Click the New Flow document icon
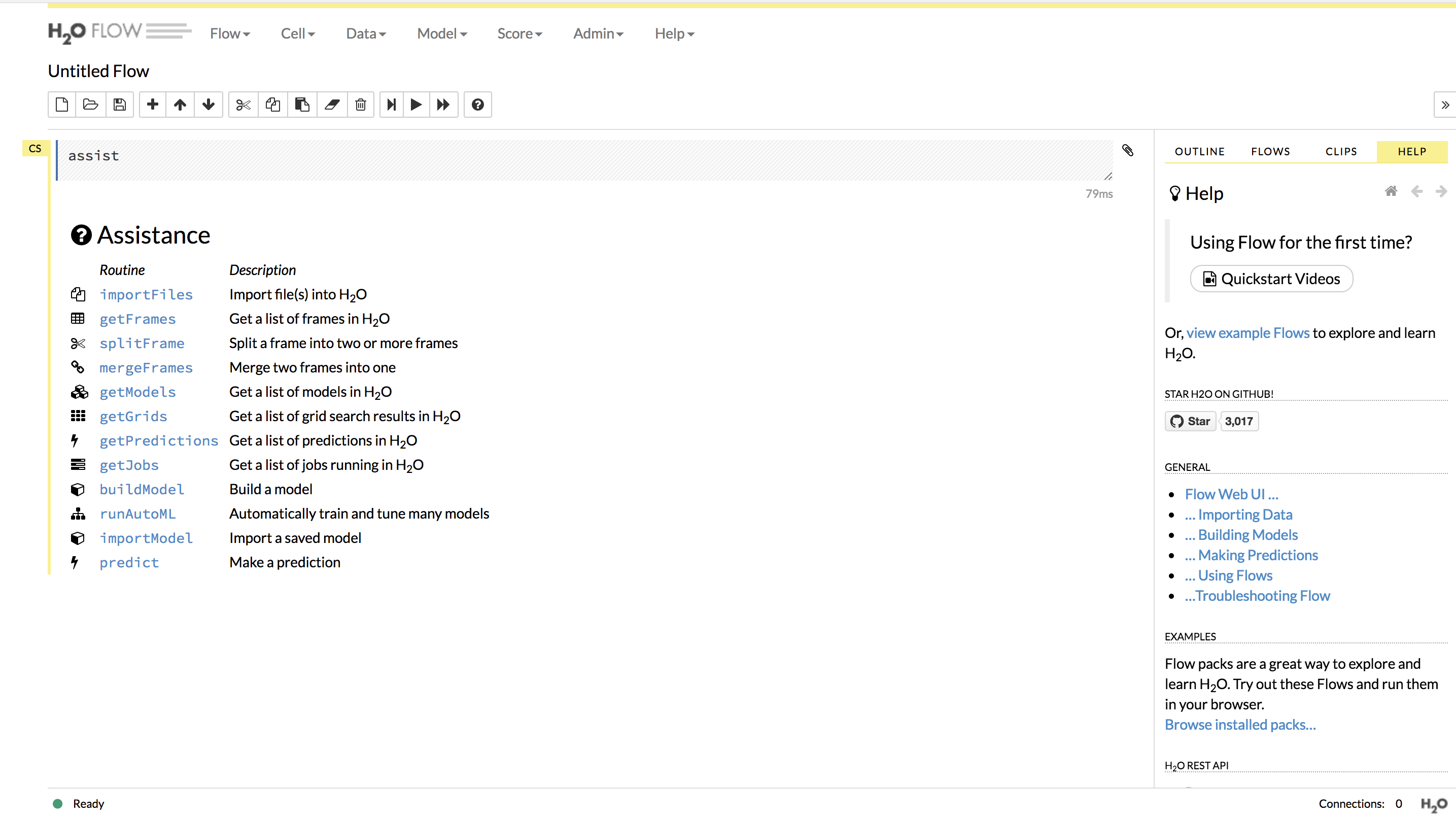This screenshot has width=1456, height=818. [x=62, y=105]
